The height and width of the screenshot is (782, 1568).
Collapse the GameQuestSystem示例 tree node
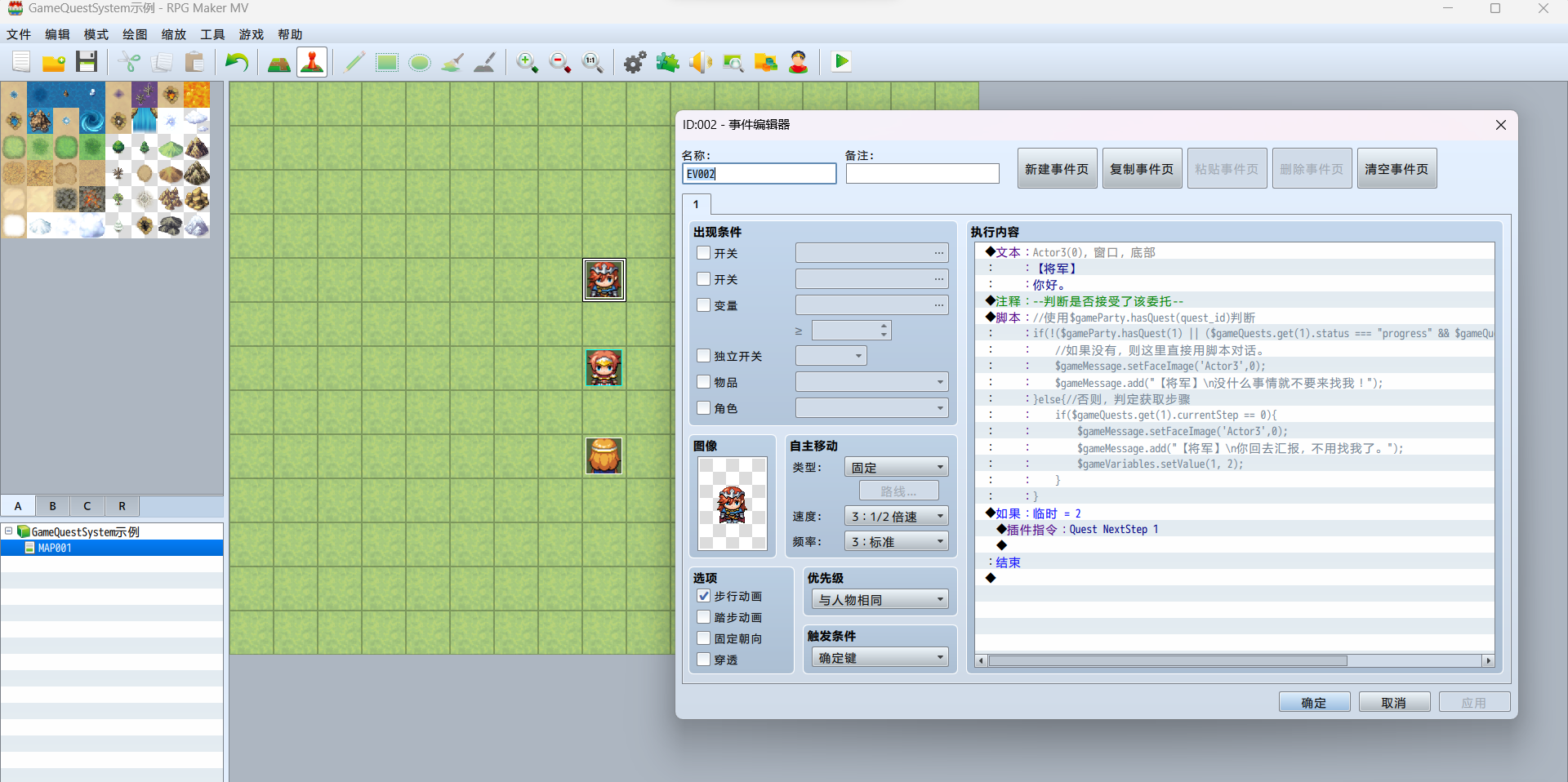pos(9,531)
